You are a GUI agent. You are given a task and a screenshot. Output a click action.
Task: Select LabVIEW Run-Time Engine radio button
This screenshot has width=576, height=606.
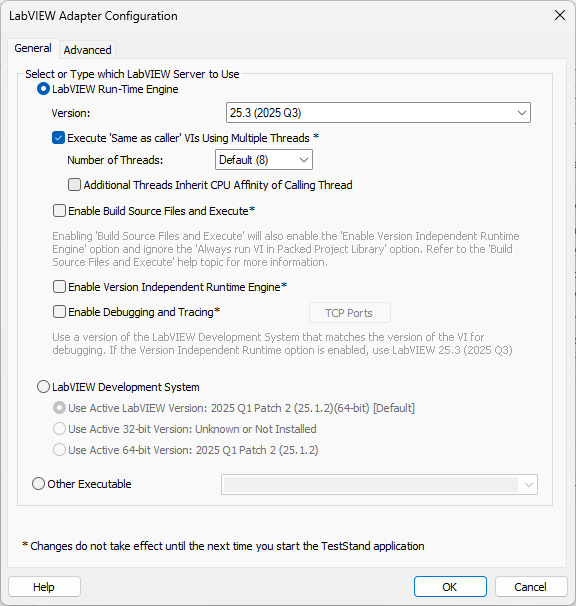point(43,89)
